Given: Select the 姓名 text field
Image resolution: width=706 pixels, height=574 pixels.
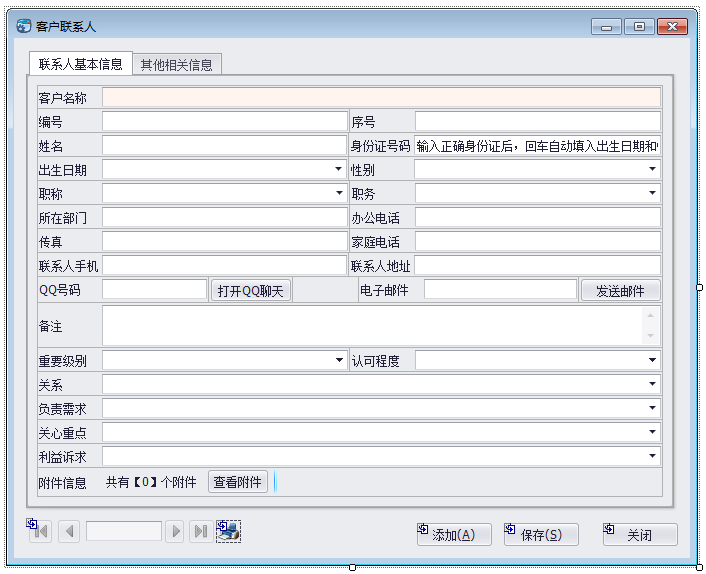Looking at the screenshot, I should (225, 145).
